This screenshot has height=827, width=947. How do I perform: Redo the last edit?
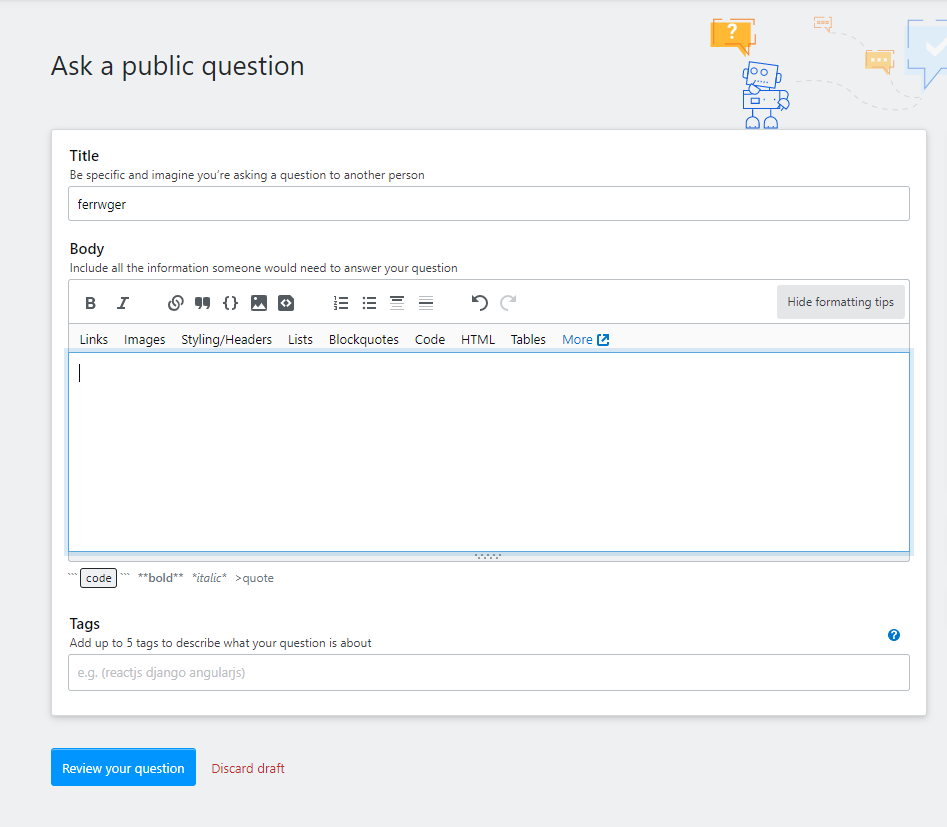point(508,303)
